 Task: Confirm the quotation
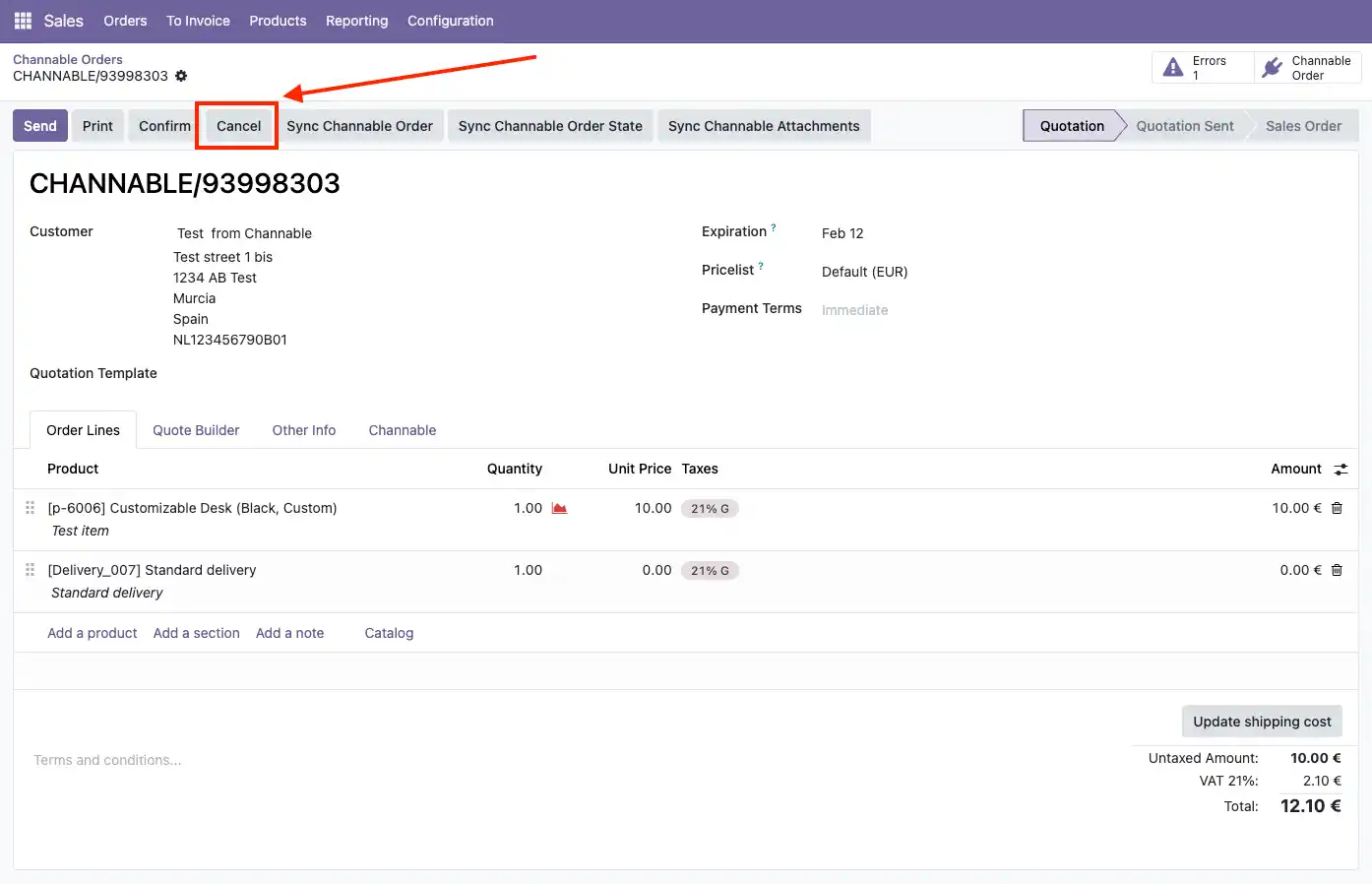tap(163, 126)
